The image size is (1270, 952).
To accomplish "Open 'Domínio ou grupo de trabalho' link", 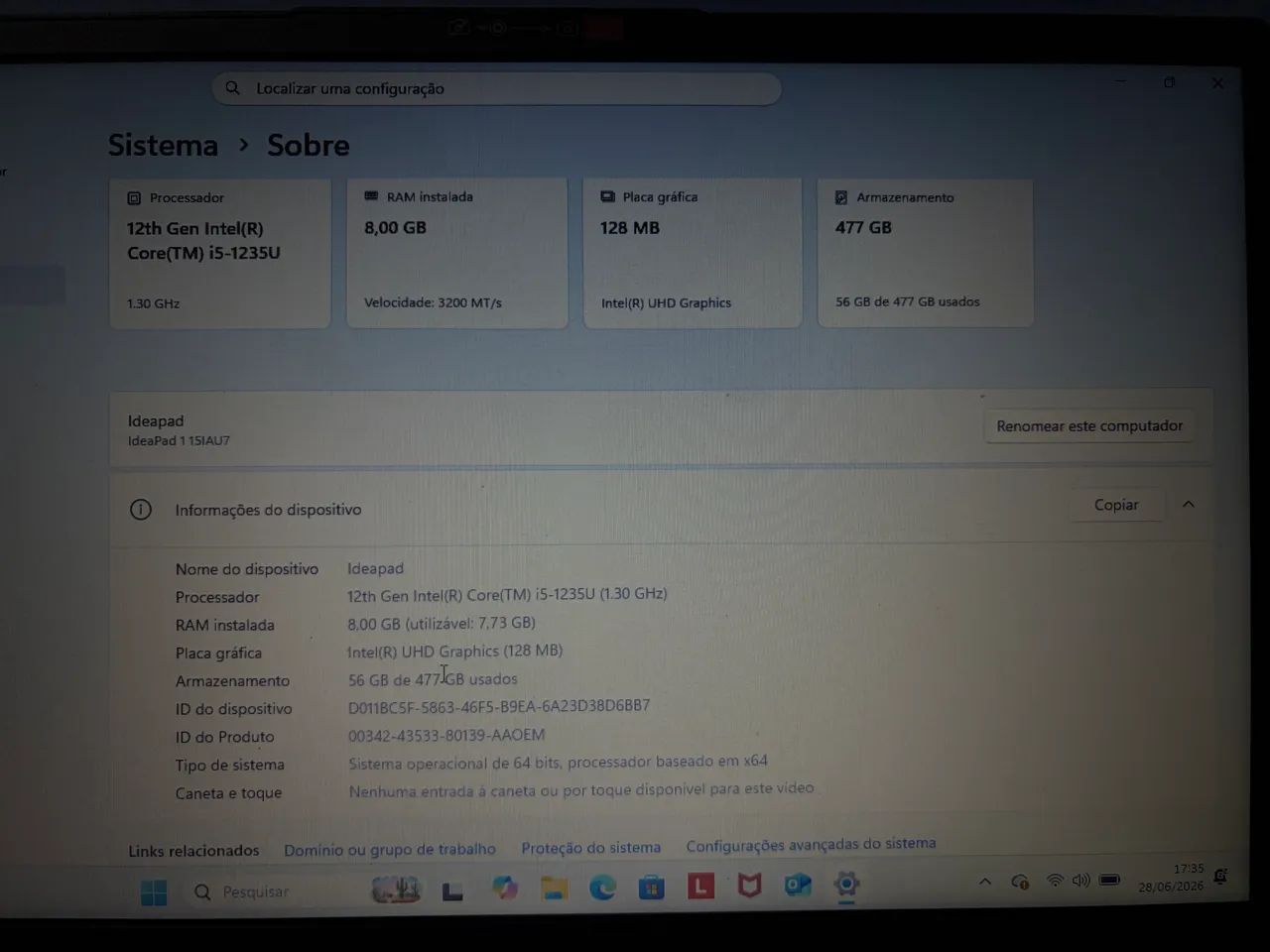I will (x=390, y=849).
